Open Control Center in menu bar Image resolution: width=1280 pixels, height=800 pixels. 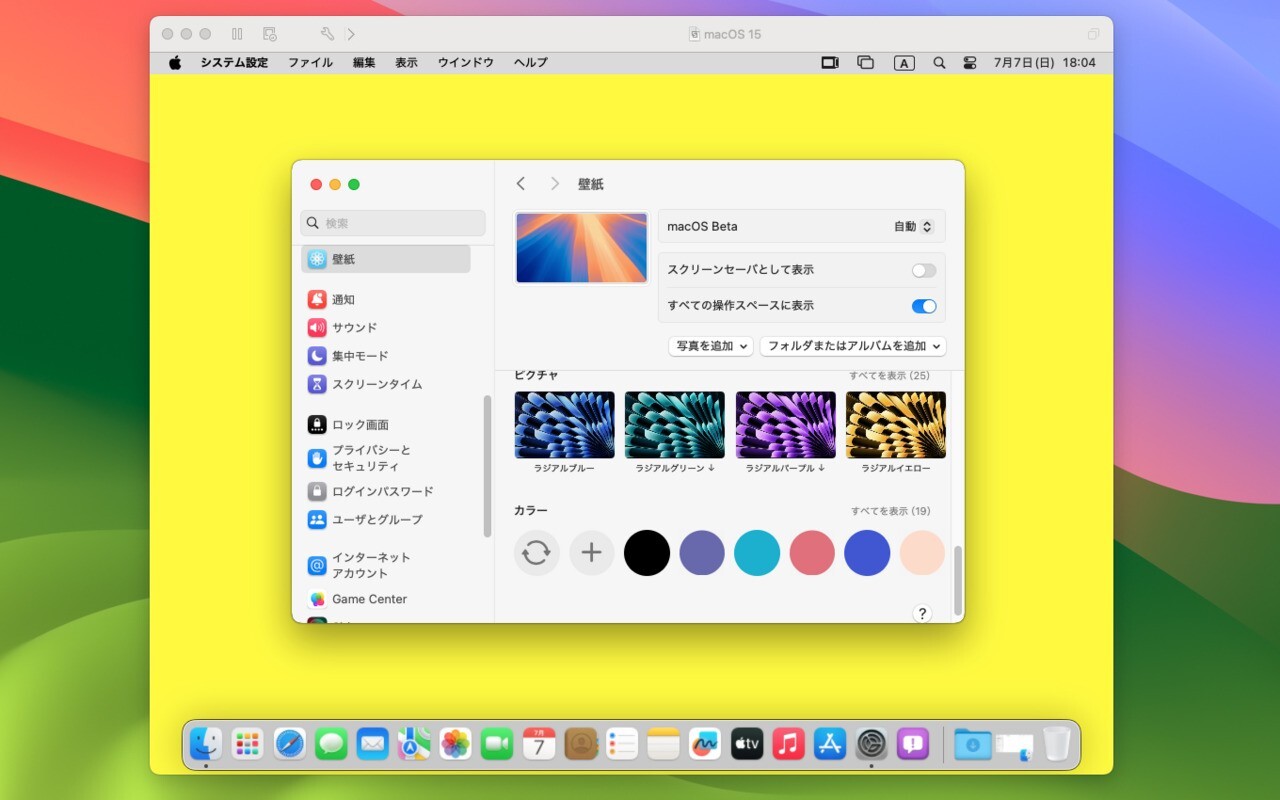[x=970, y=62]
